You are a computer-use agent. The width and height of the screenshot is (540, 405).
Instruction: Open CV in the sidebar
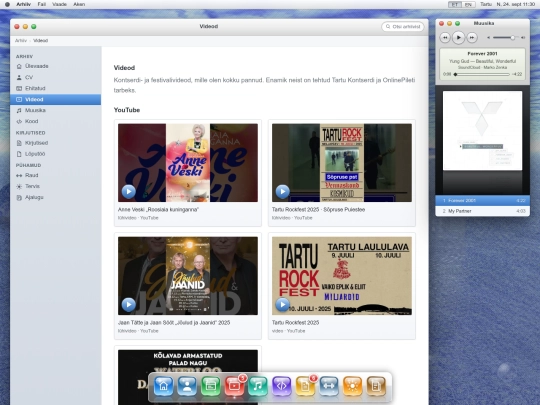(55, 77)
